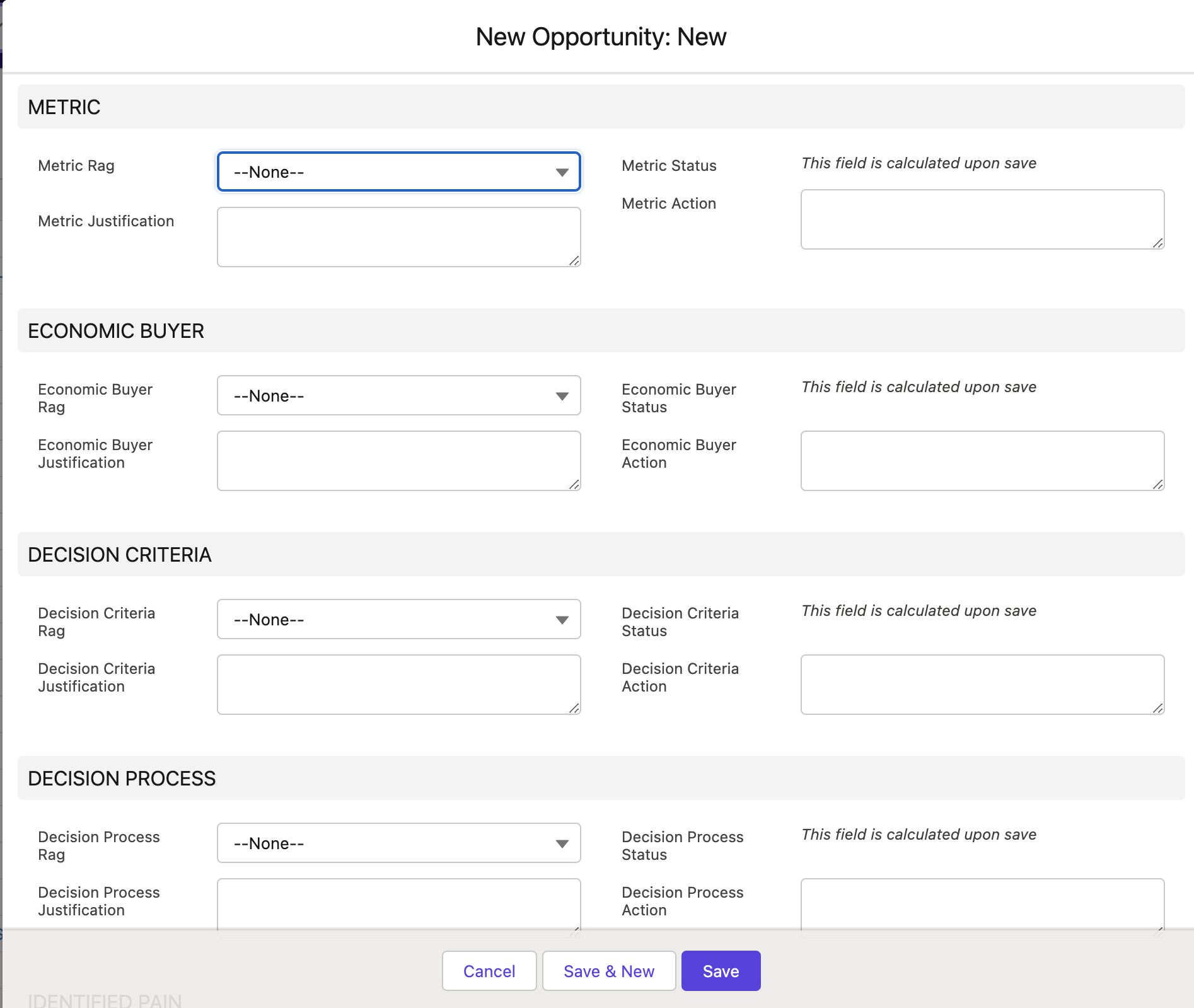The width and height of the screenshot is (1194, 1008).
Task: Expand the Decision Process Rag picklist
Action: [398, 843]
